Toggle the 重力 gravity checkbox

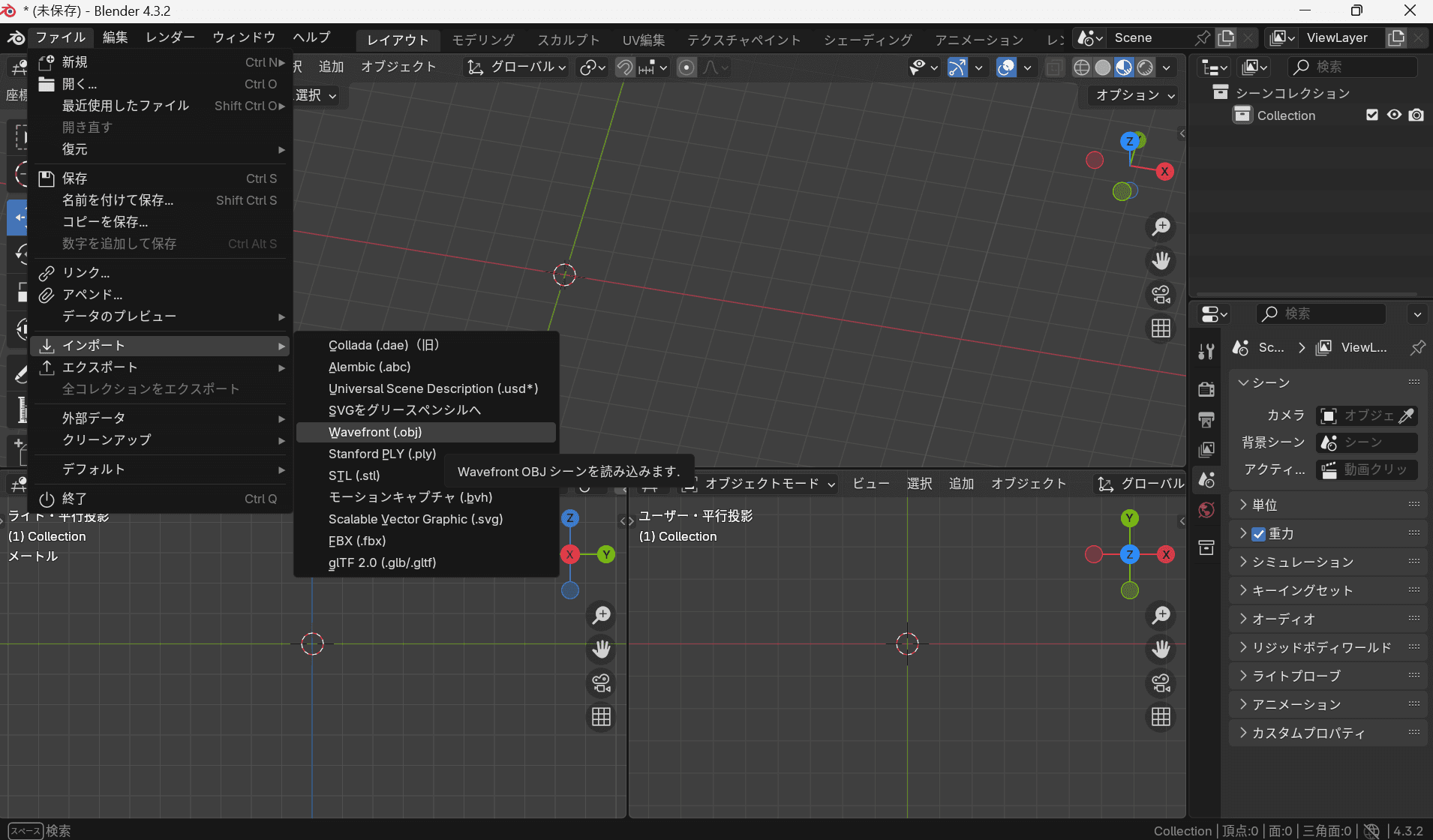tap(1259, 534)
